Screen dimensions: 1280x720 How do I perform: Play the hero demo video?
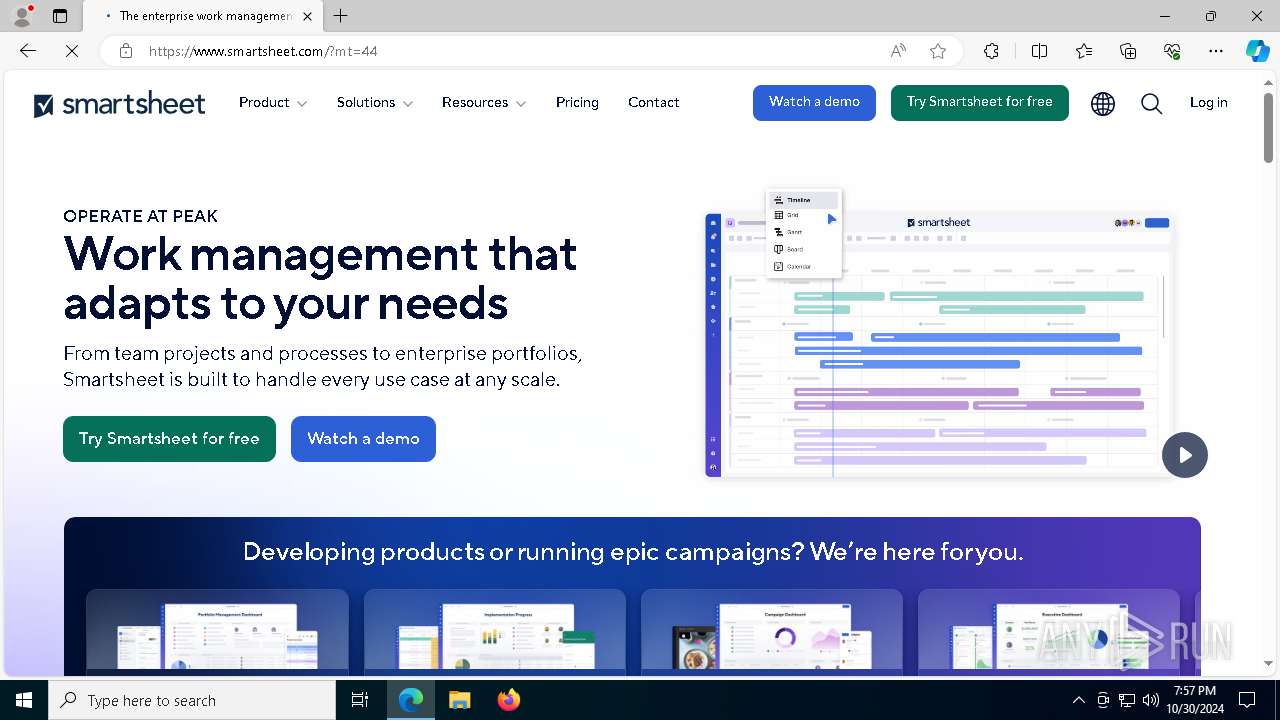point(1185,455)
